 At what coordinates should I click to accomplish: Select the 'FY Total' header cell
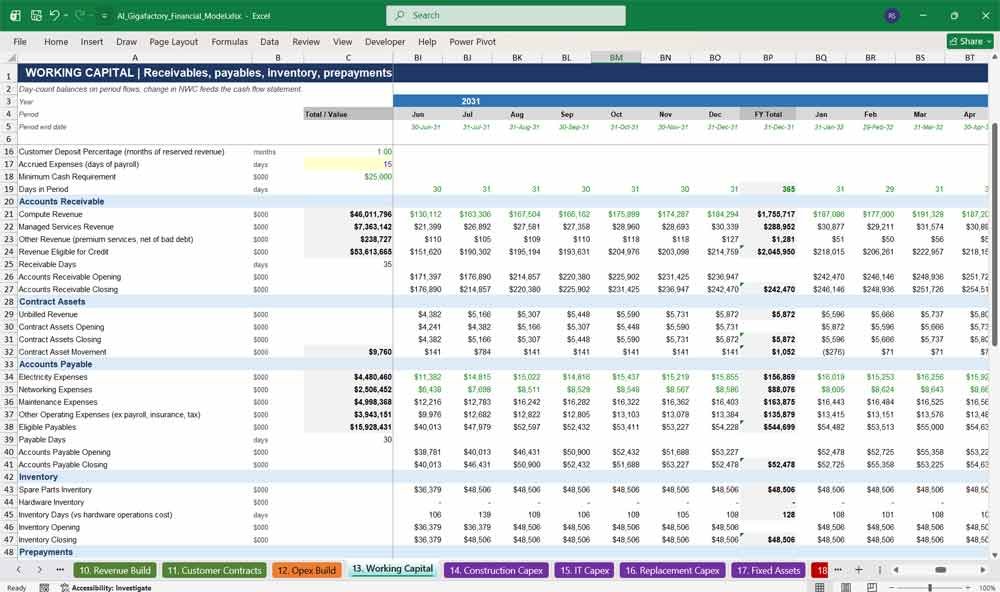[768, 114]
